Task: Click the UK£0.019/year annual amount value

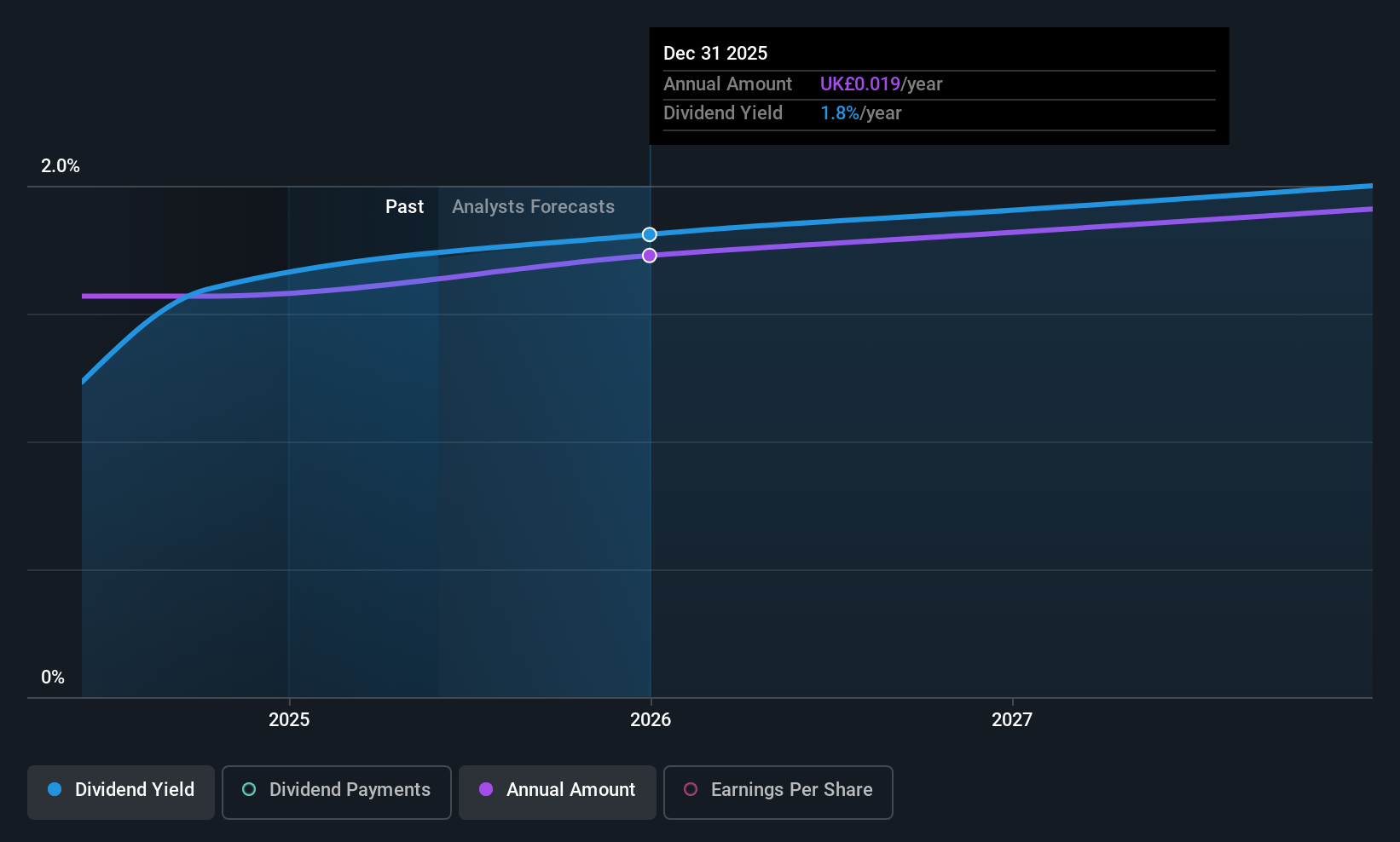Action: [881, 84]
